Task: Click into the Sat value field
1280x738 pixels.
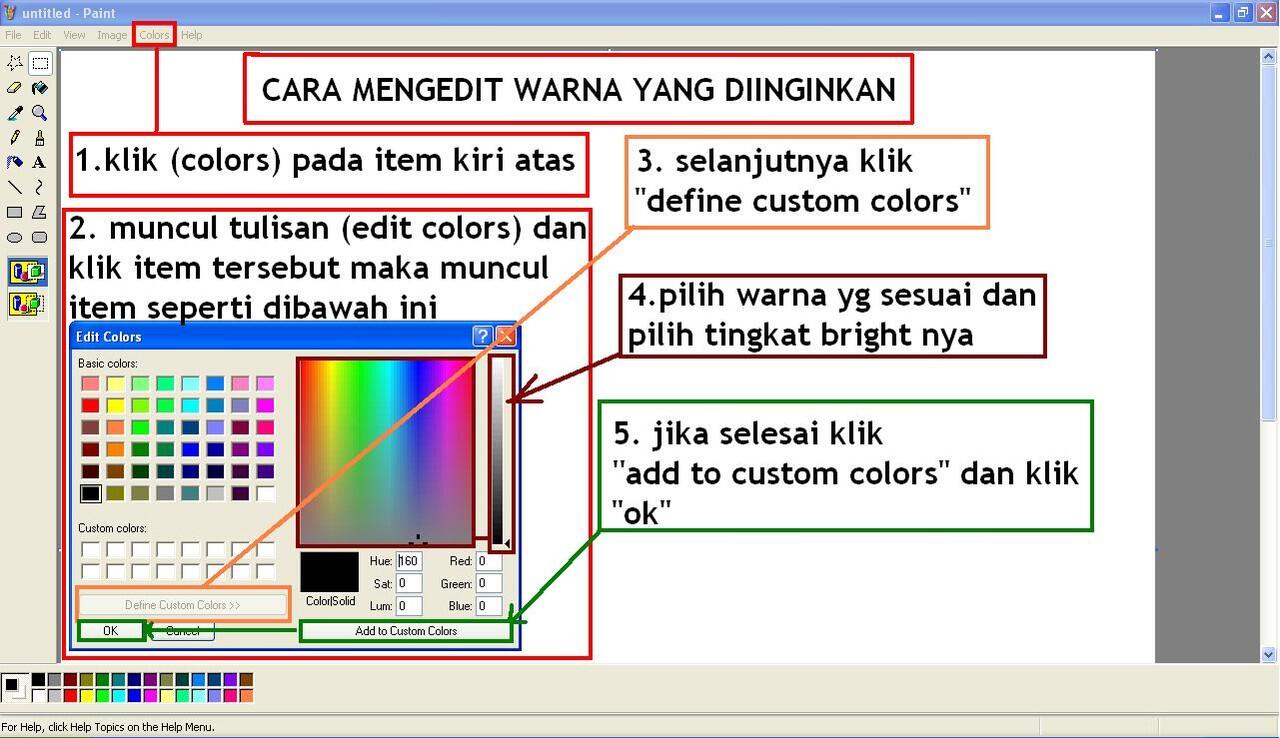Action: click(x=409, y=583)
